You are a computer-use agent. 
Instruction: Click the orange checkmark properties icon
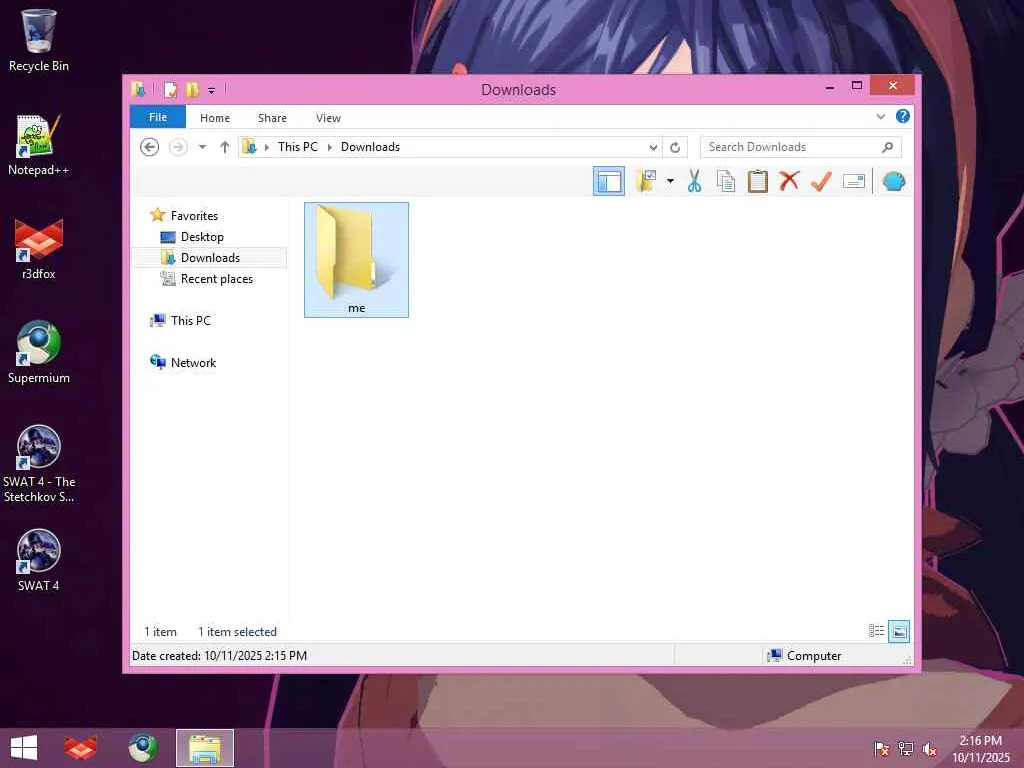tap(821, 181)
